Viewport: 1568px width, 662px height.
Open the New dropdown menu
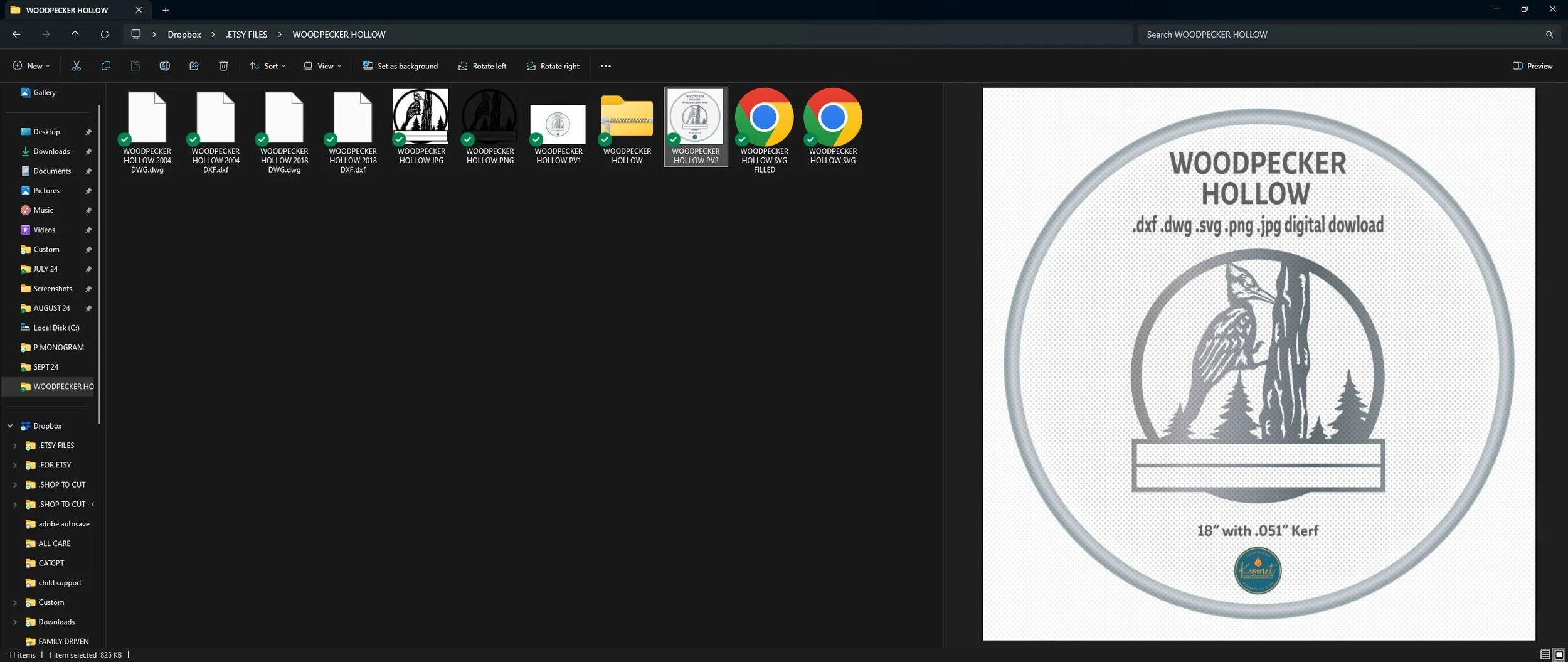[31, 66]
